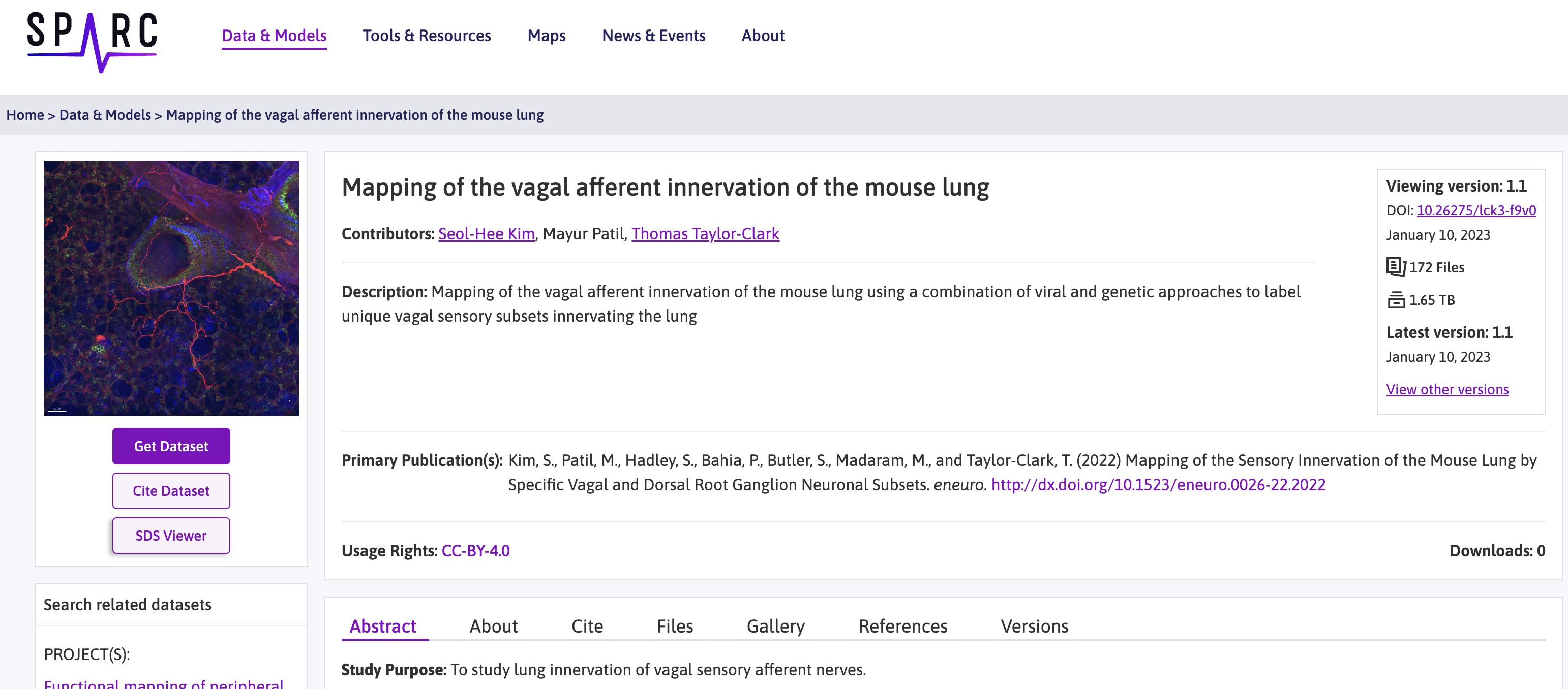Open News & Events menu
Viewport: 1568px width, 689px height.
[x=653, y=36]
